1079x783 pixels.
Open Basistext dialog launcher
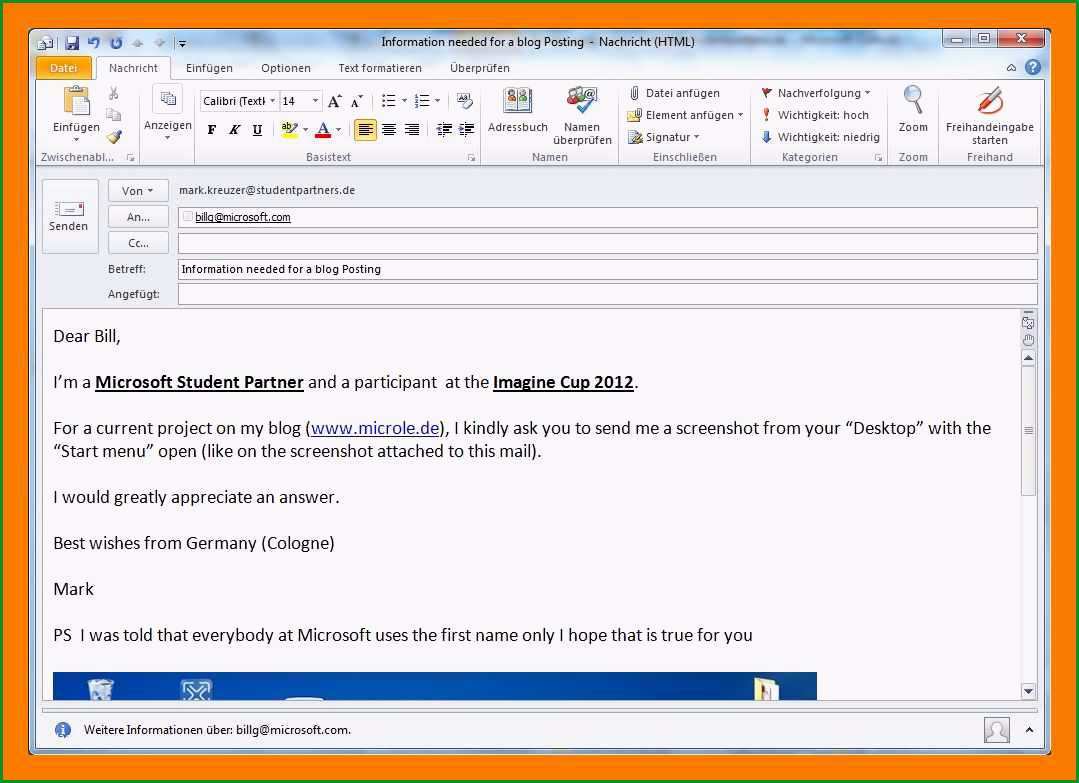pyautogui.click(x=471, y=158)
